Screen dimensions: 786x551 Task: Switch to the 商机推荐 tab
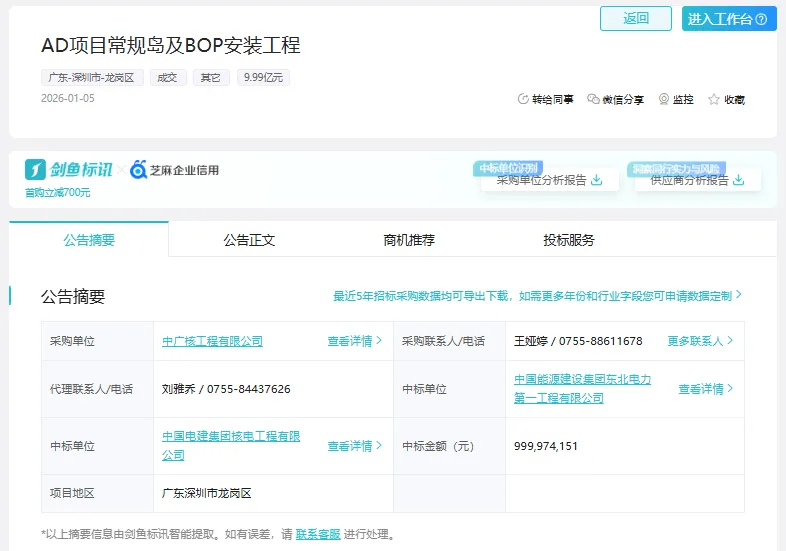pyautogui.click(x=409, y=240)
